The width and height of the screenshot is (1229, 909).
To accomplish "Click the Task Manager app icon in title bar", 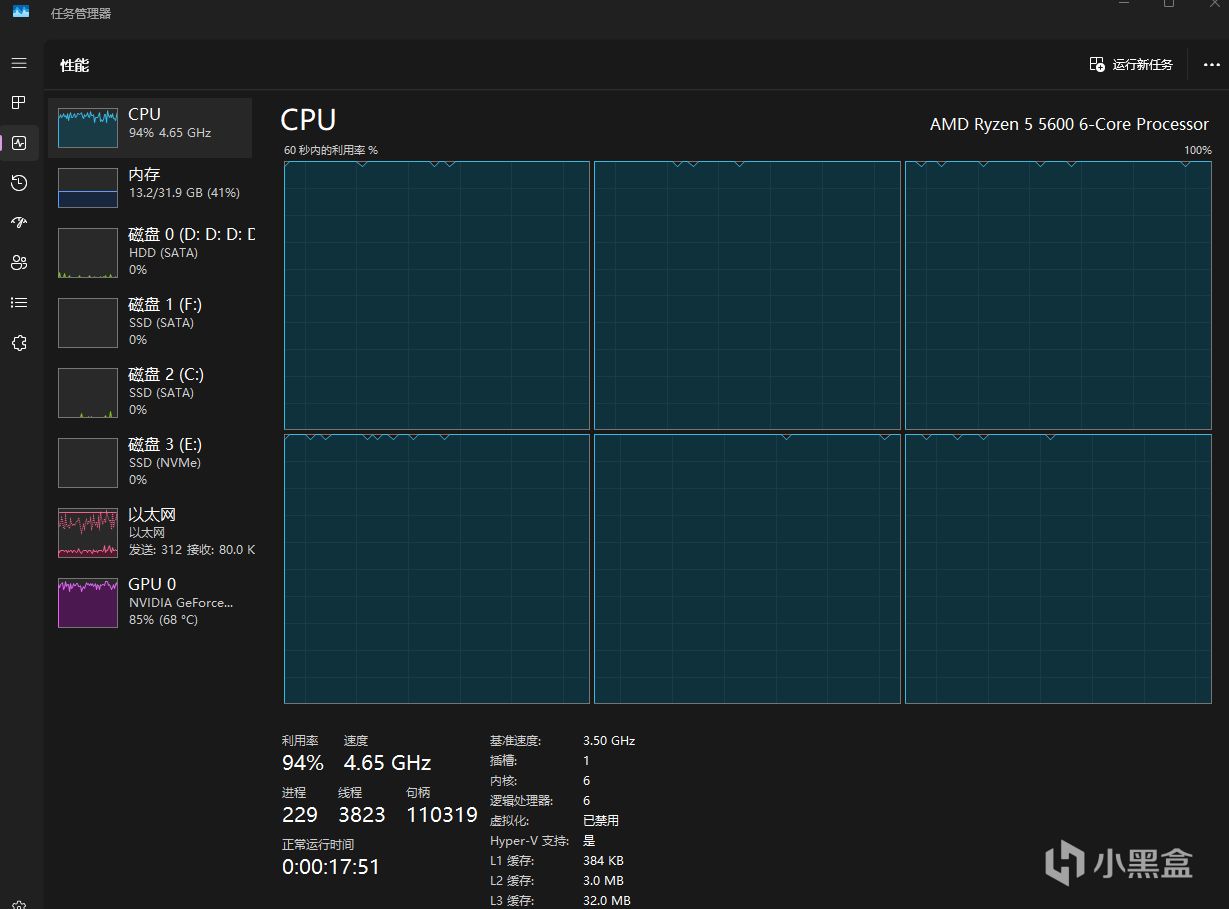I will (x=21, y=12).
